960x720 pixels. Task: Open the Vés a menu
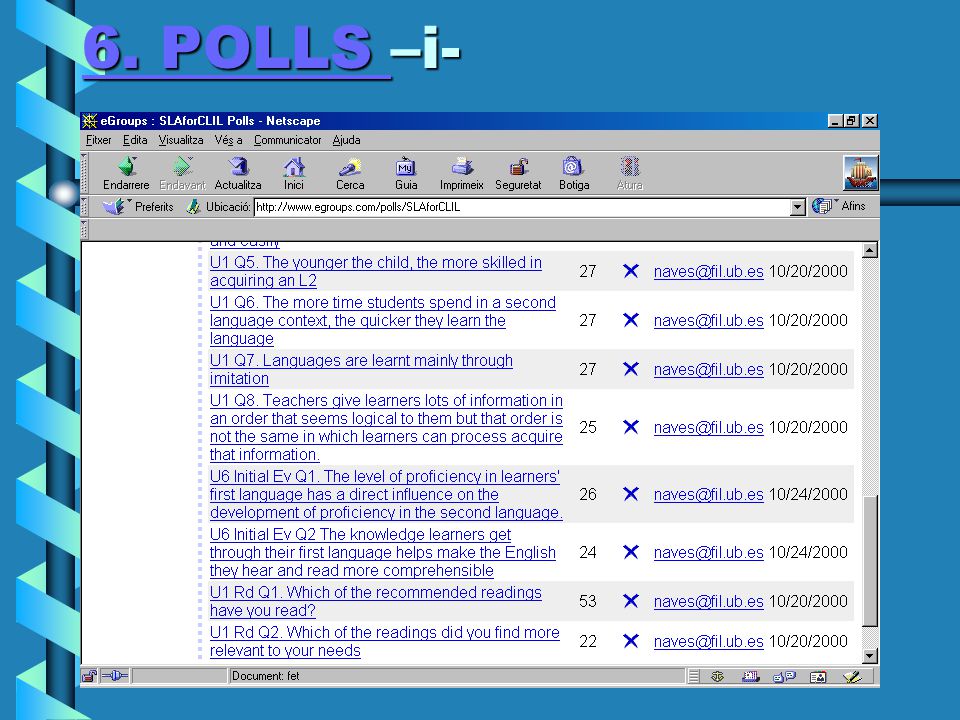point(228,140)
